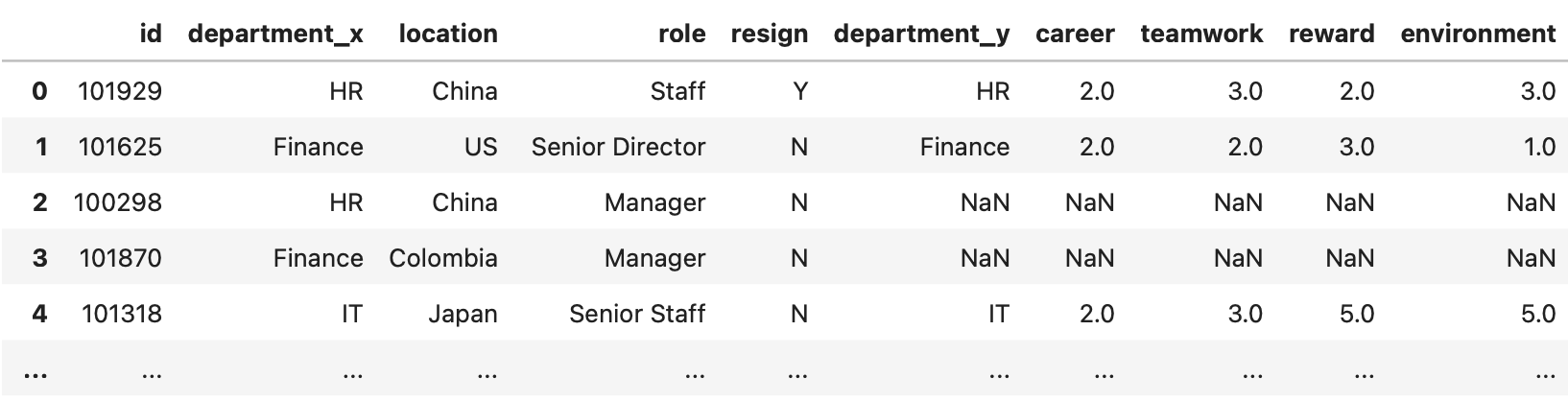Click the id cell 101929
This screenshot has width=1568, height=401.
click(120, 91)
